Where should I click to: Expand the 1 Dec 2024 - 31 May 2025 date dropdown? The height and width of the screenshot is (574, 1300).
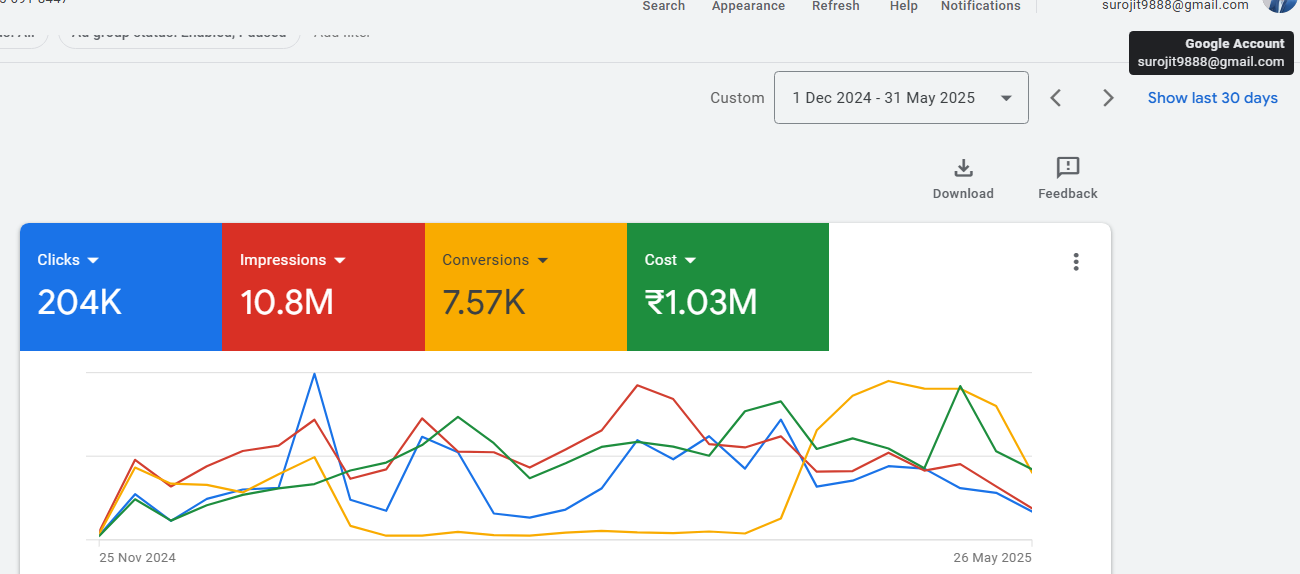[901, 98]
